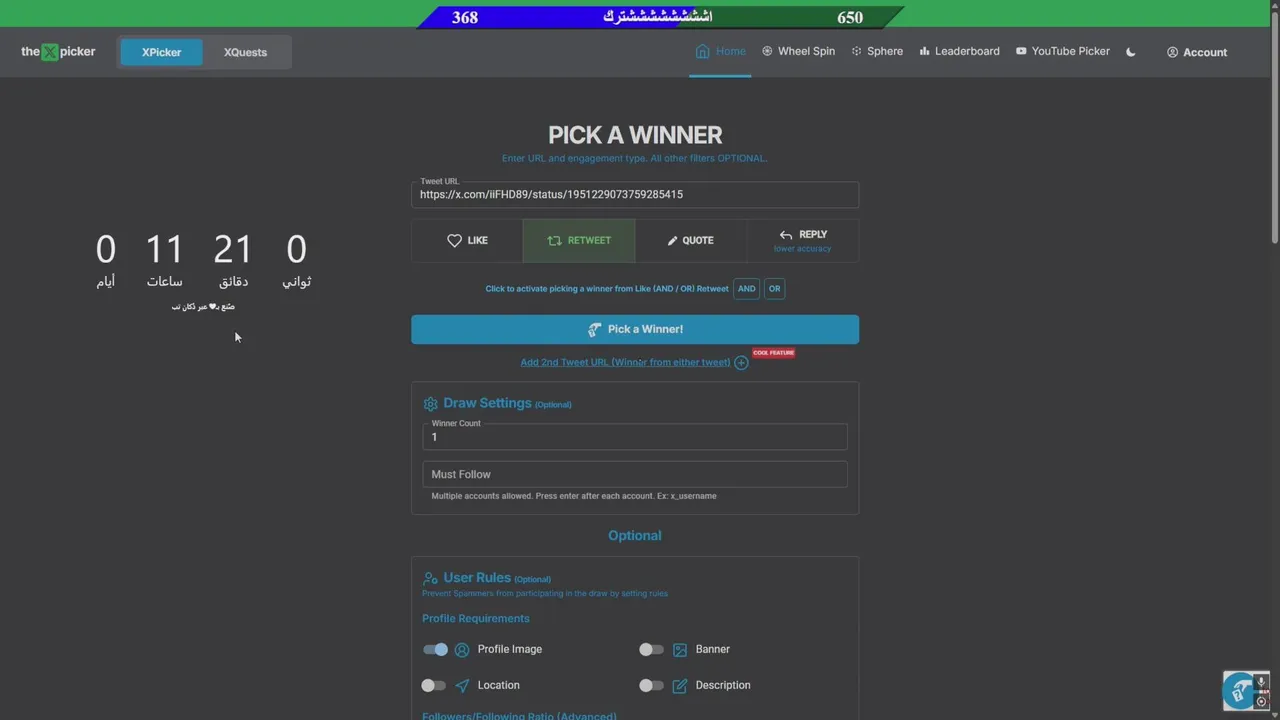The width and height of the screenshot is (1280, 720).
Task: Open the Account menu
Action: (1197, 52)
